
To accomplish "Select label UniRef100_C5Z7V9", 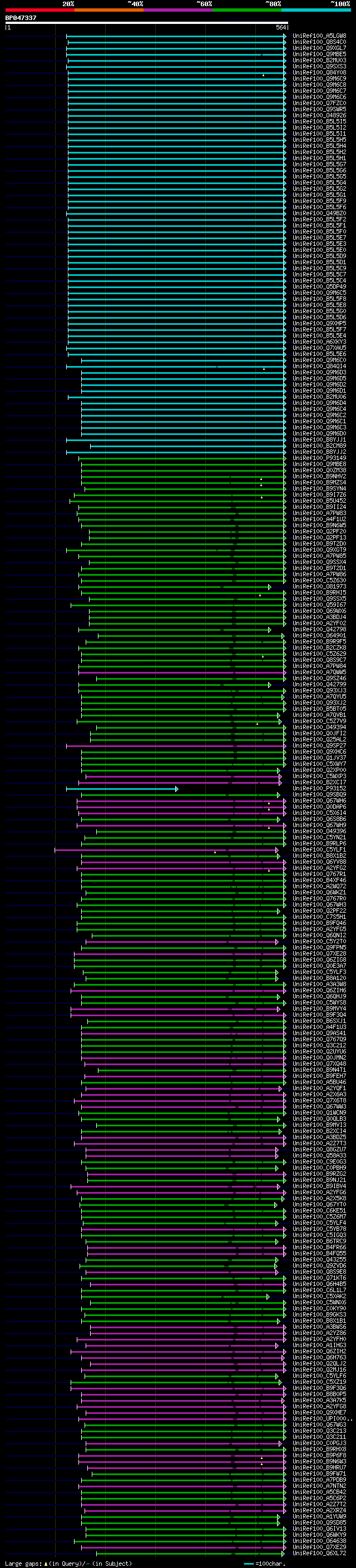I will (319, 721).
